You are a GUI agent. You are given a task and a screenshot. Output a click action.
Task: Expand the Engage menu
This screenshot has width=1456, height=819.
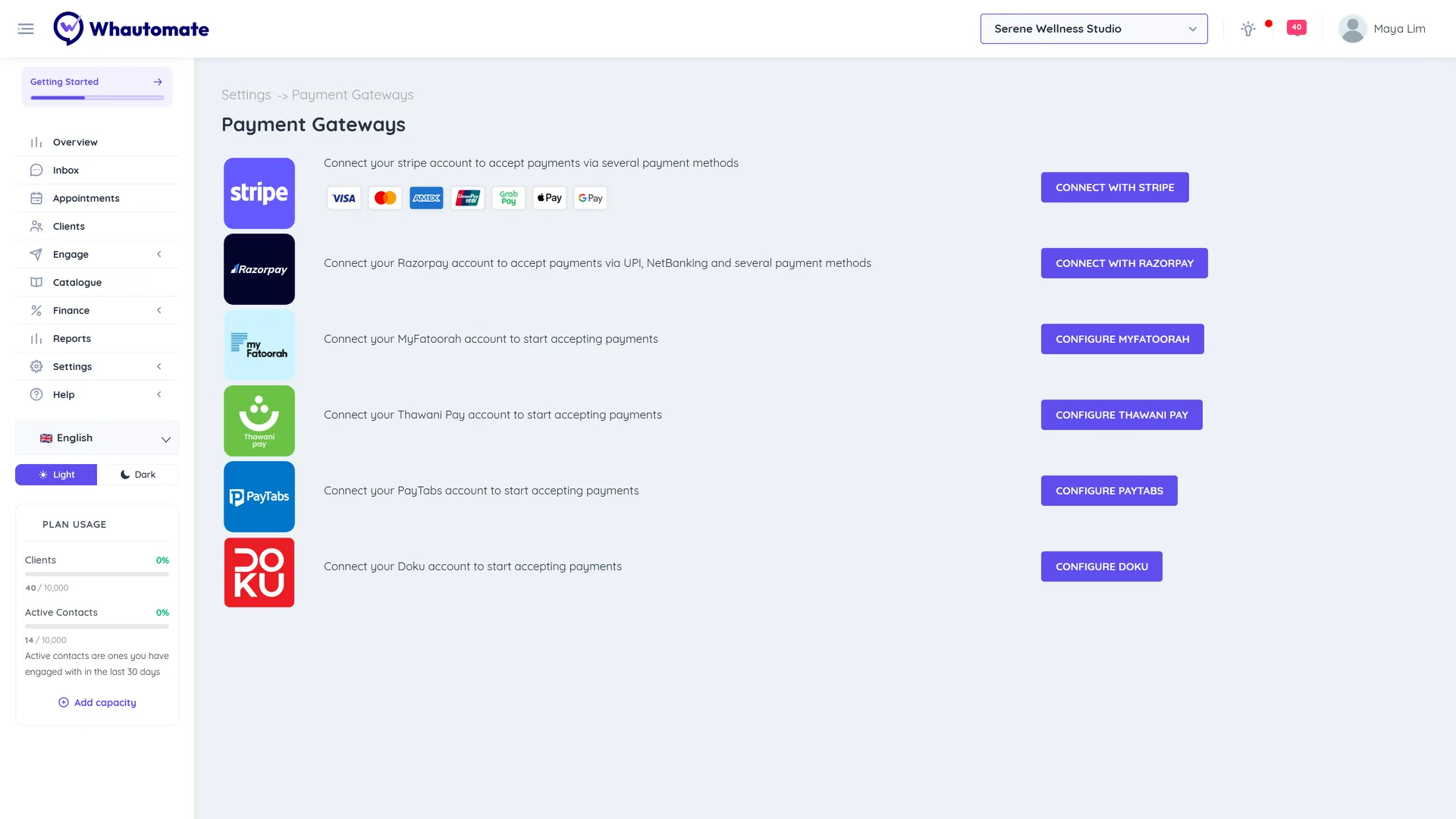pyautogui.click(x=97, y=254)
